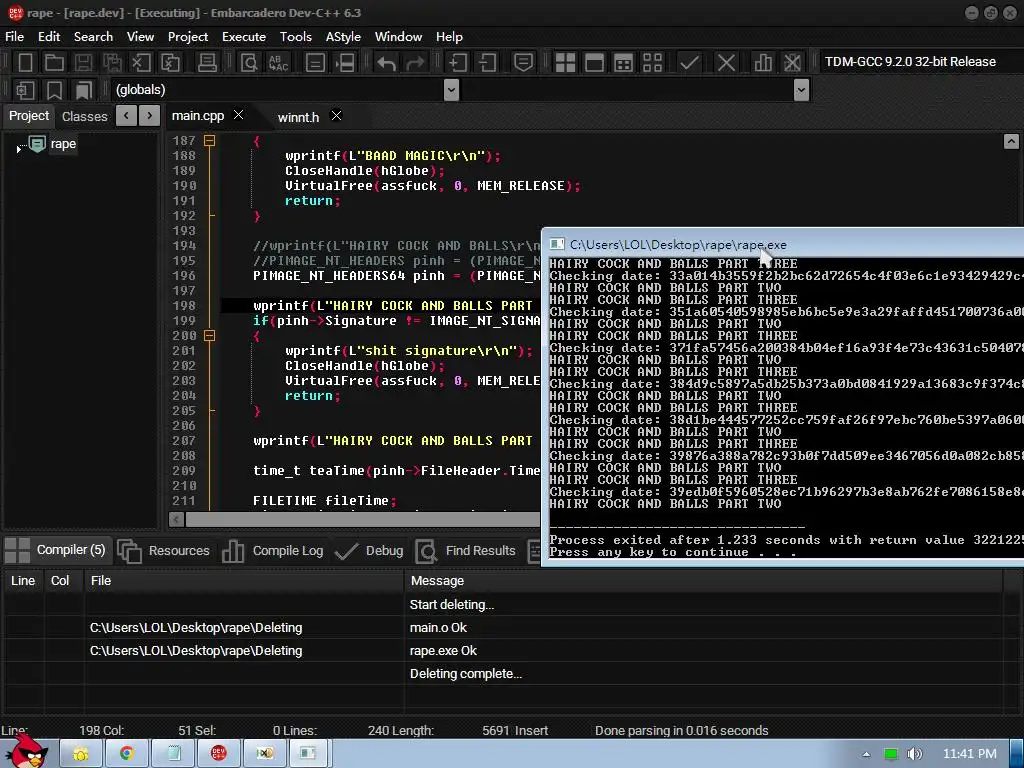Select the Compiler (5) bottom tab
The height and width of the screenshot is (768, 1024).
tap(56, 550)
